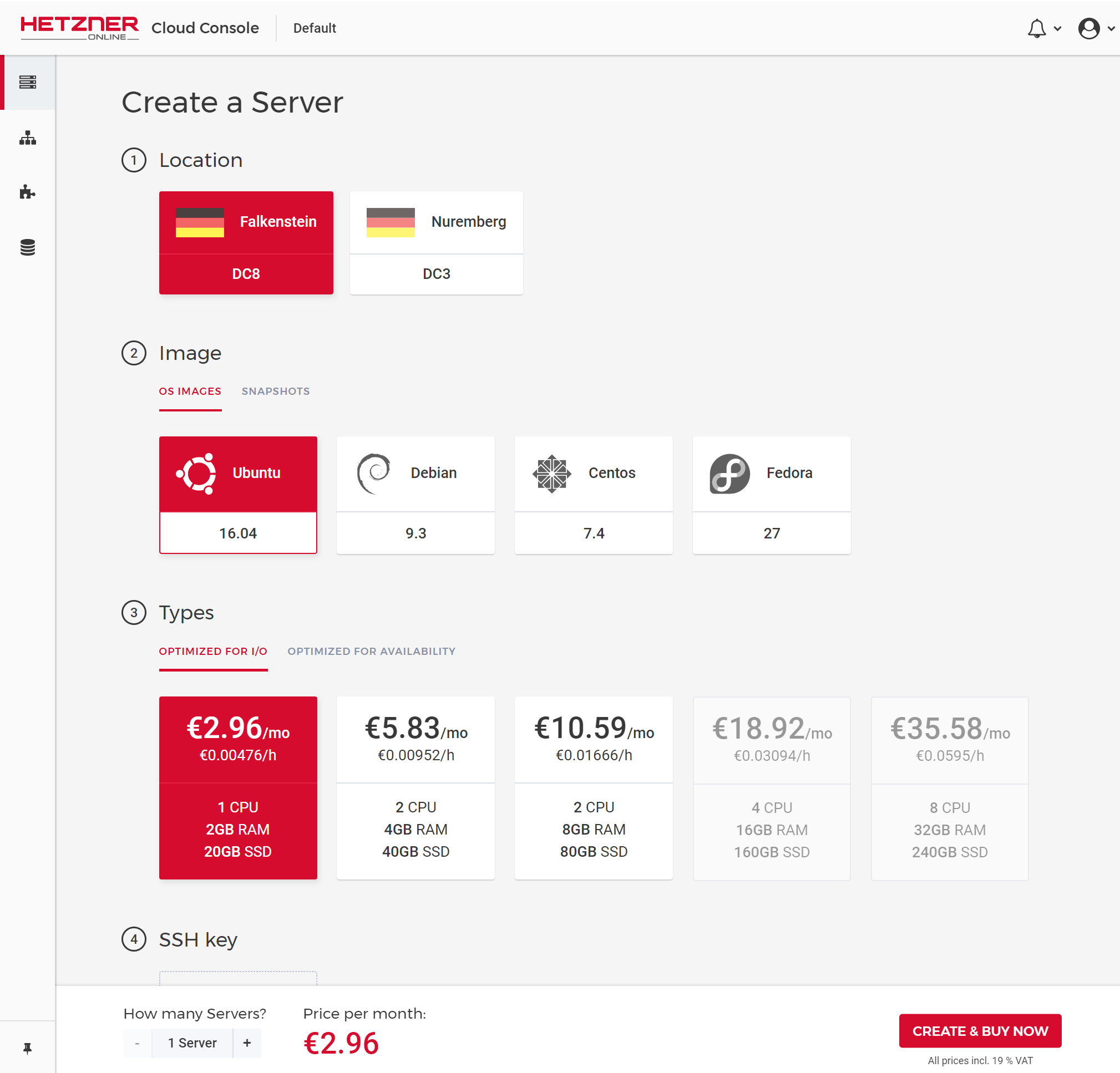
Task: Click the puzzle piece sidebar icon
Action: (27, 192)
